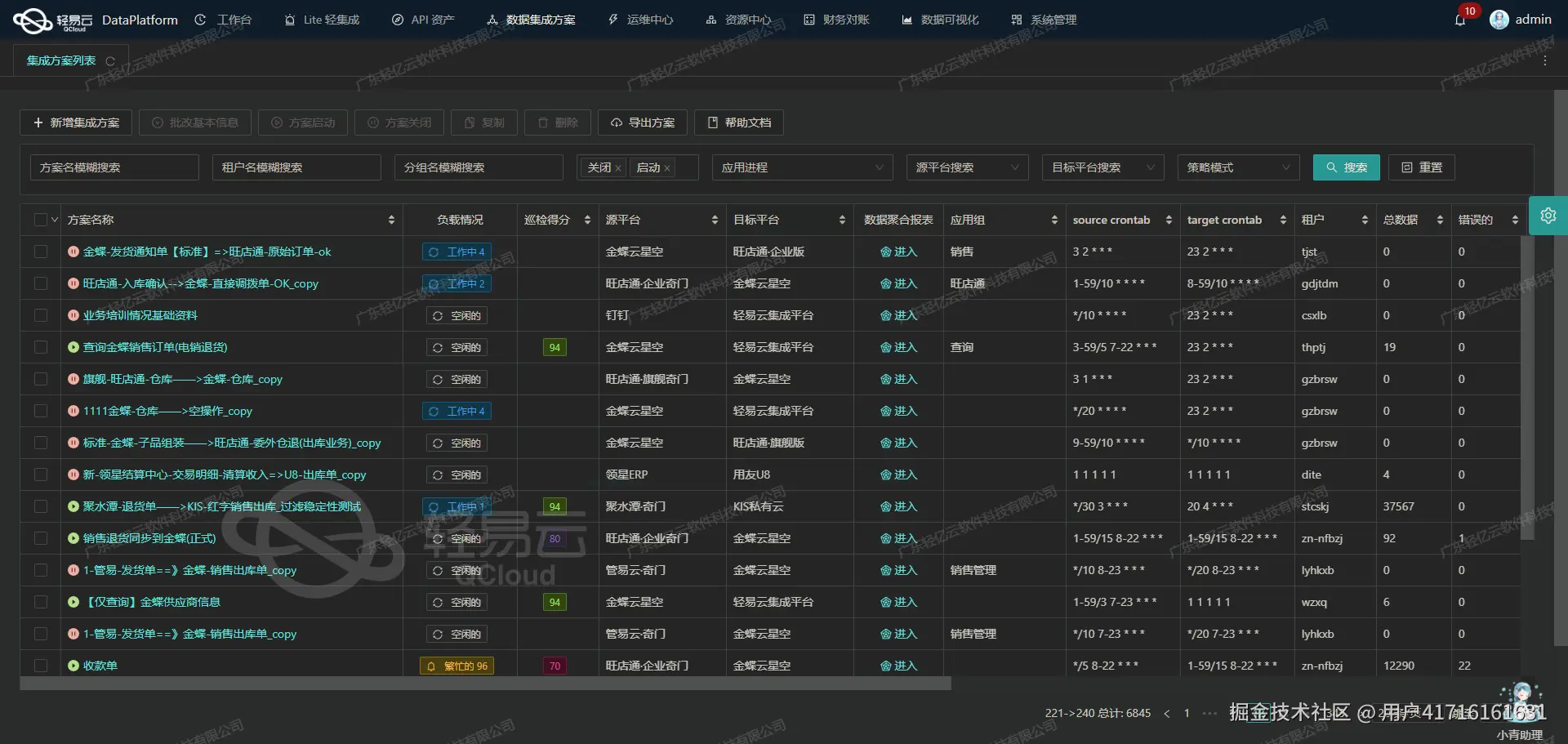The image size is (1568, 744).
Task: Sort by target crontab column arrows
Action: tap(1283, 220)
